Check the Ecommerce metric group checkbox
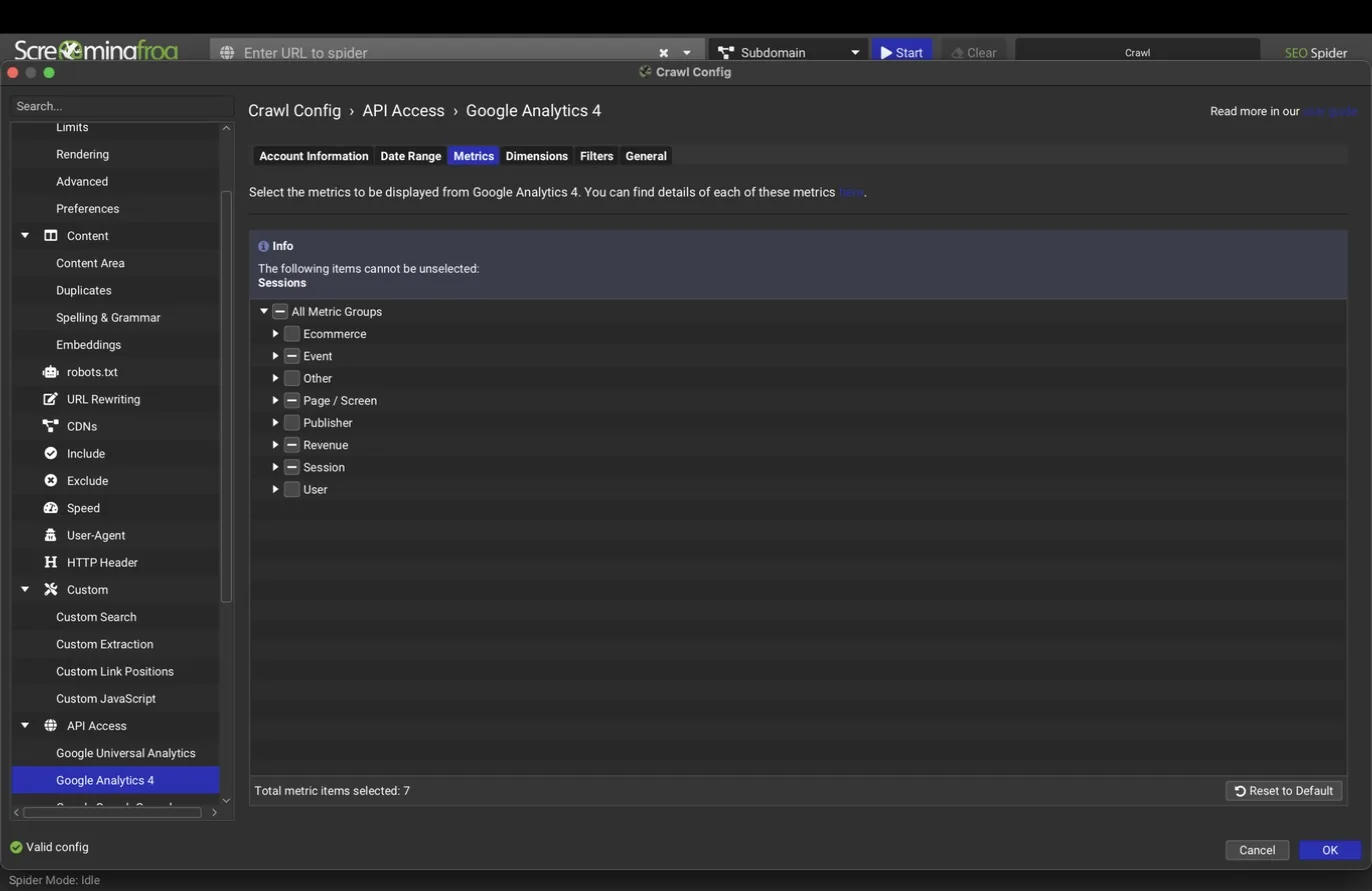The image size is (1372, 891). coord(292,334)
